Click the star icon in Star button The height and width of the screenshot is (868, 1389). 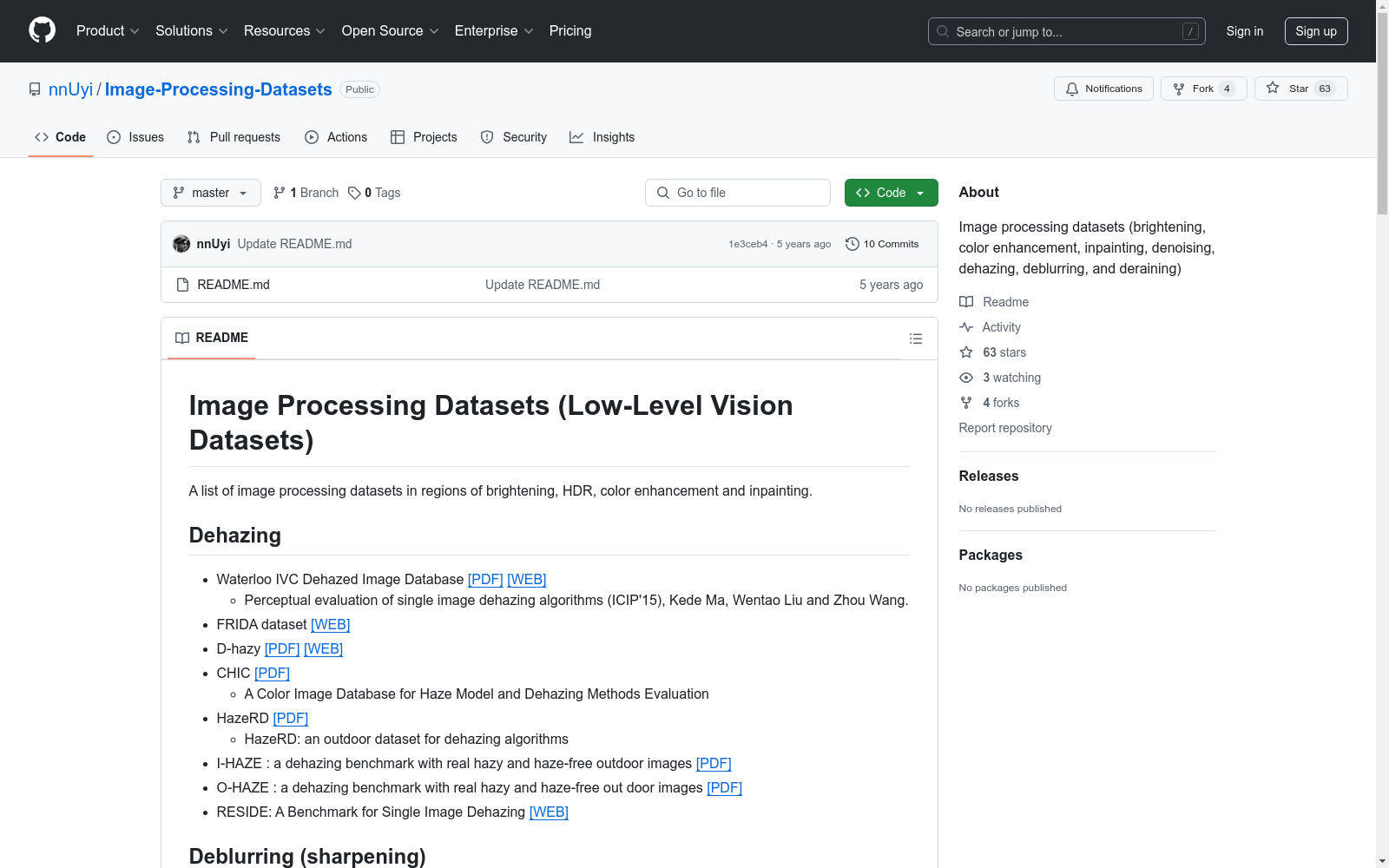point(1273,88)
